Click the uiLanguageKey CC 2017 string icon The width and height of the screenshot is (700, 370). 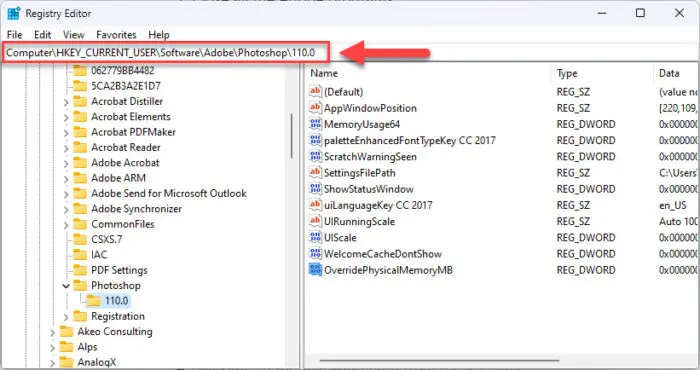coord(315,205)
